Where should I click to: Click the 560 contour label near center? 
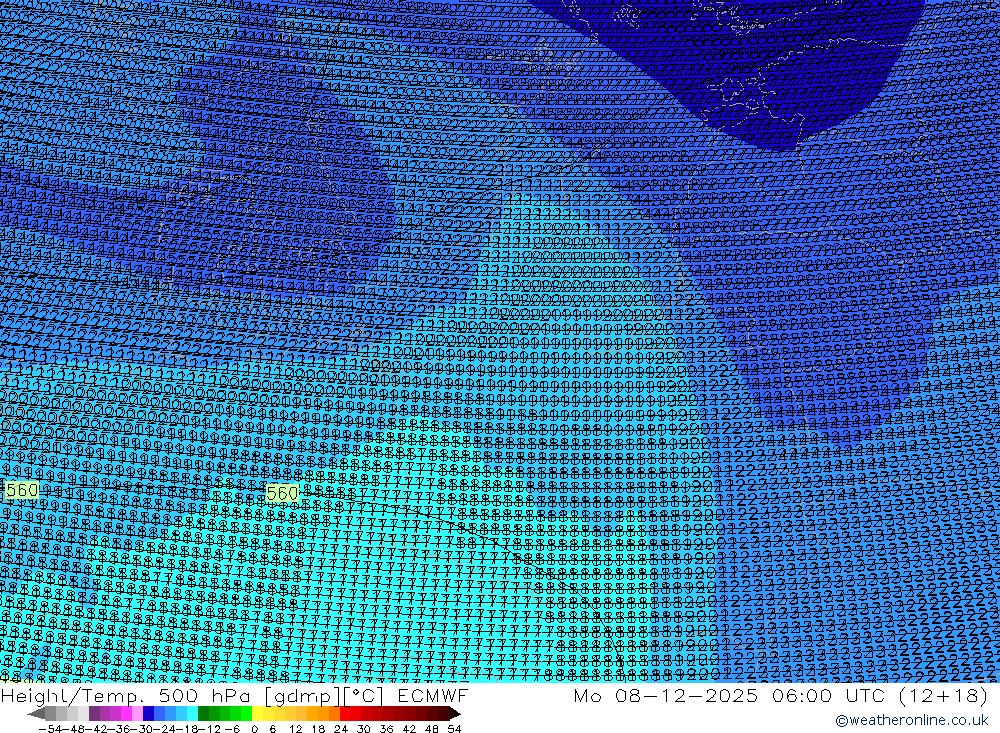[282, 493]
